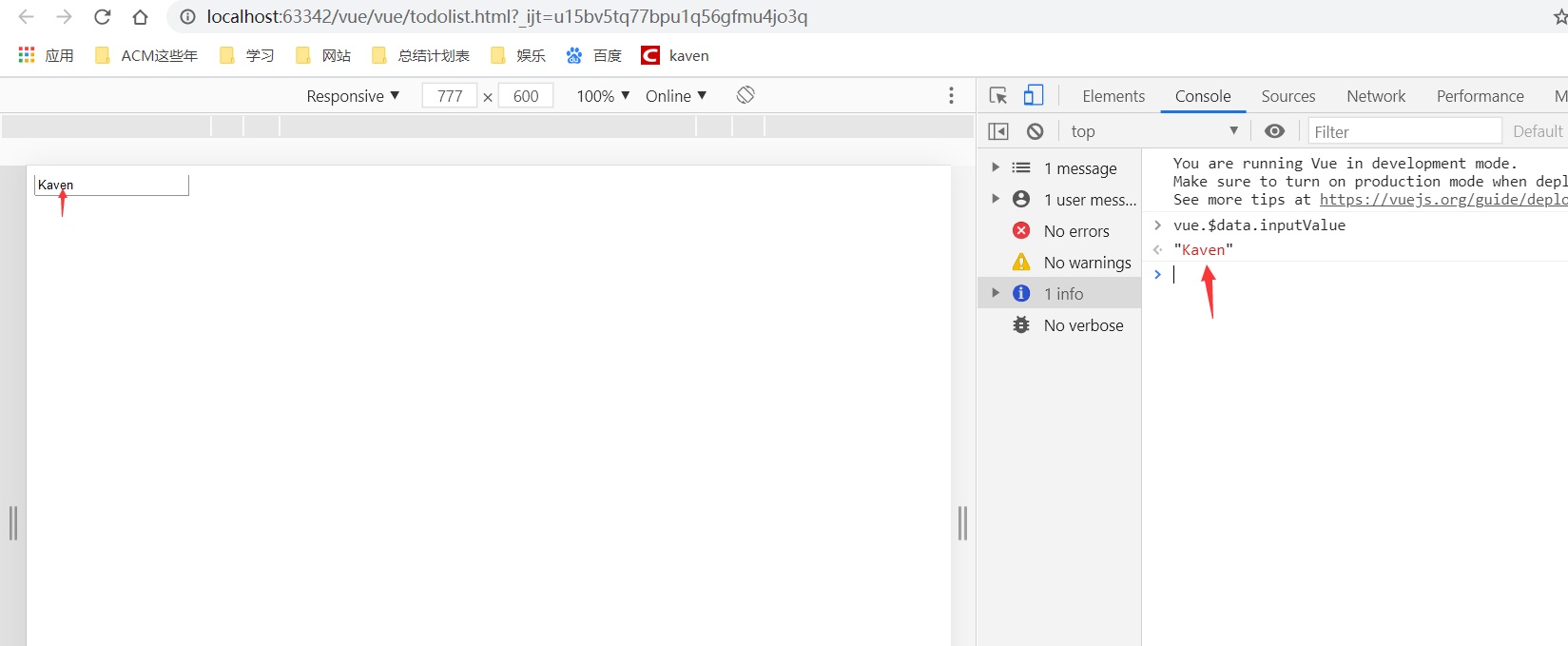Screen dimensions: 1568x646
Task: Open the home page icon
Action: [140, 17]
